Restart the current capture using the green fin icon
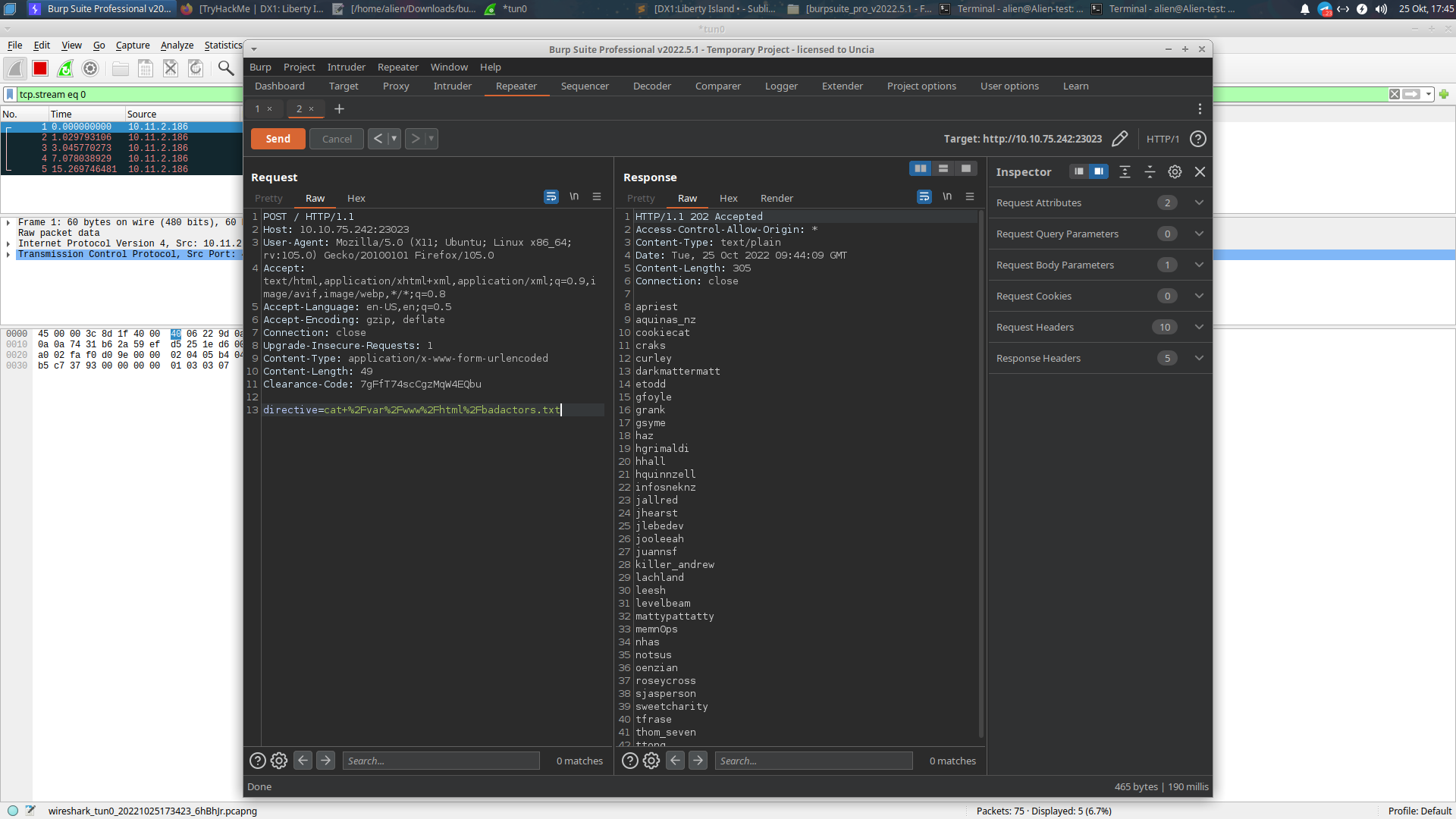 [x=65, y=68]
